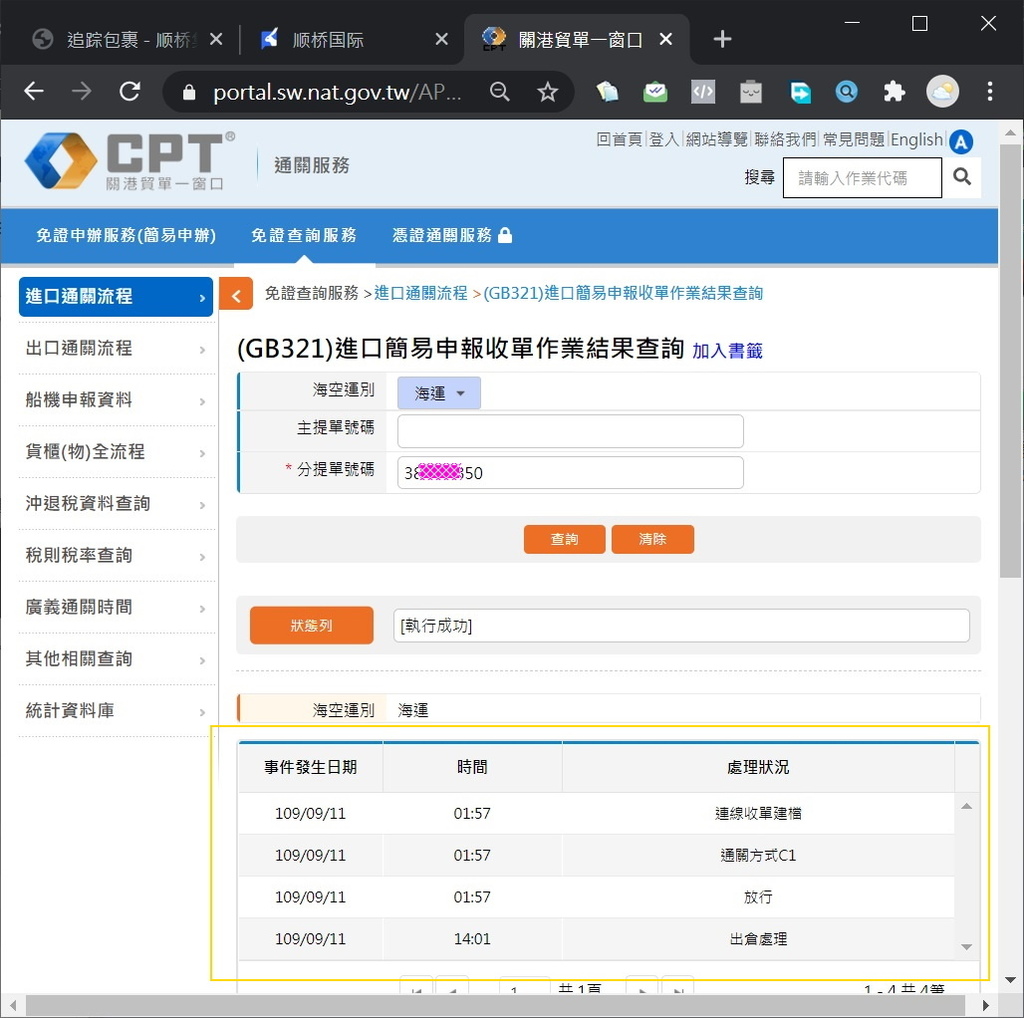
Task: Click the green mail checker extension icon
Action: (x=655, y=91)
